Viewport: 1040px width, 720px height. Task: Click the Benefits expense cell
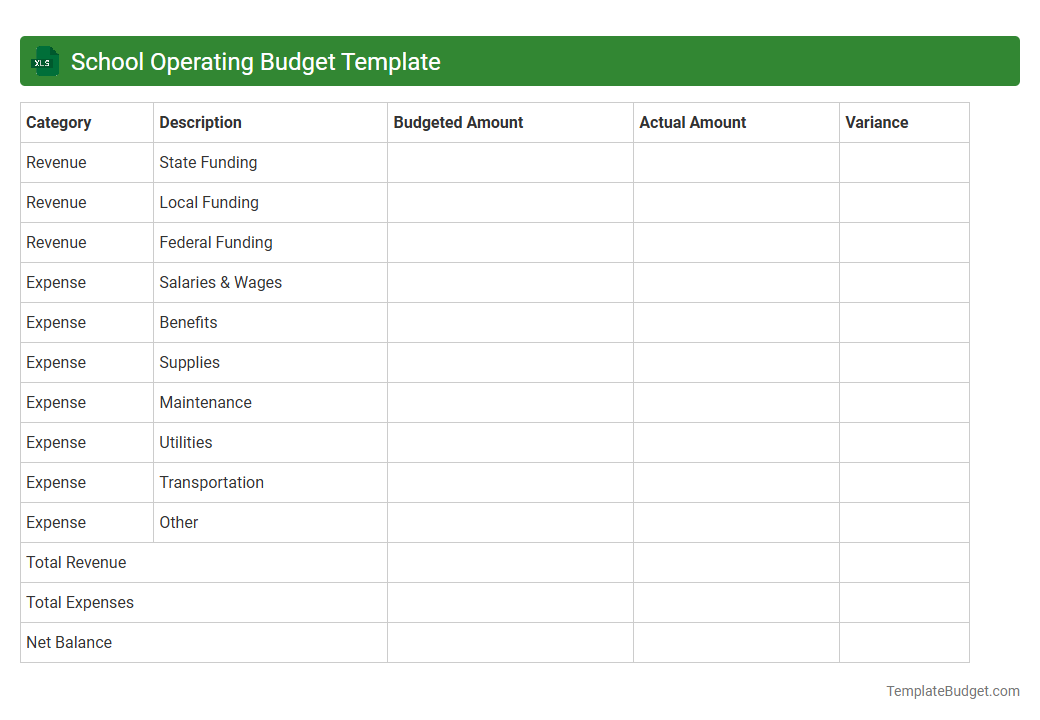tap(188, 322)
